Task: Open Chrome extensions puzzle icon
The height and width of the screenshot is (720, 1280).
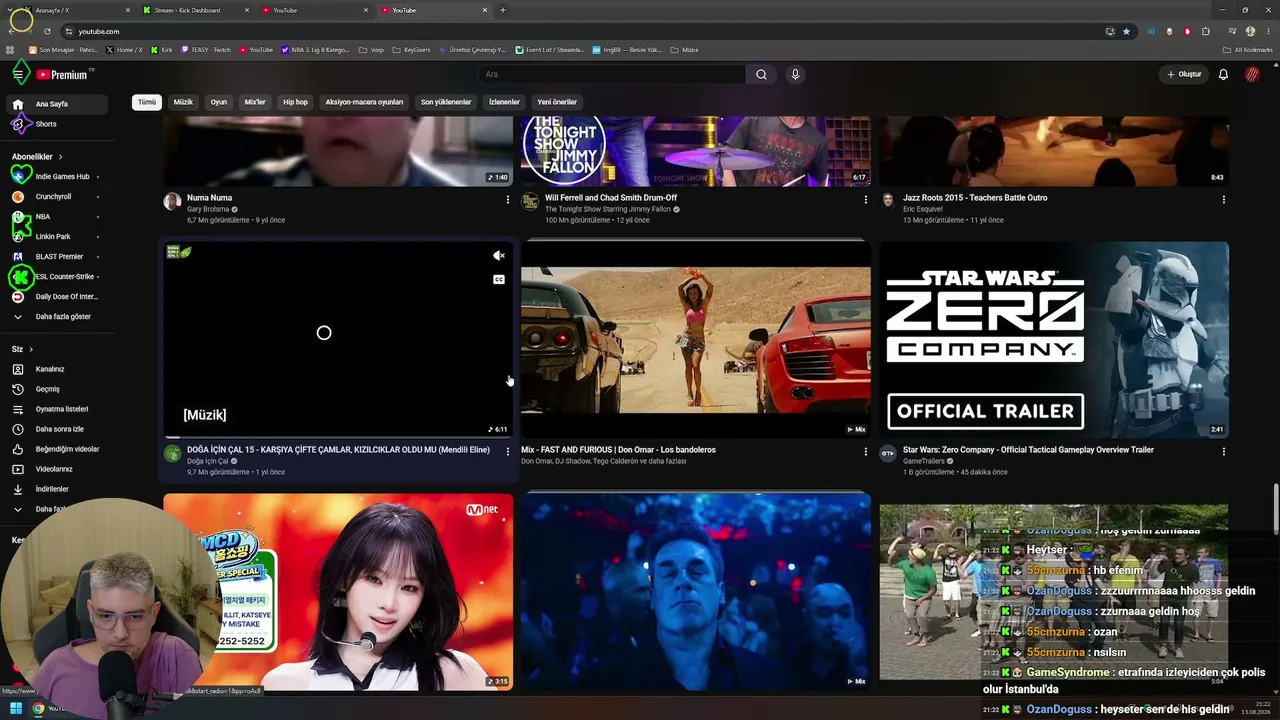Action: tap(1205, 31)
